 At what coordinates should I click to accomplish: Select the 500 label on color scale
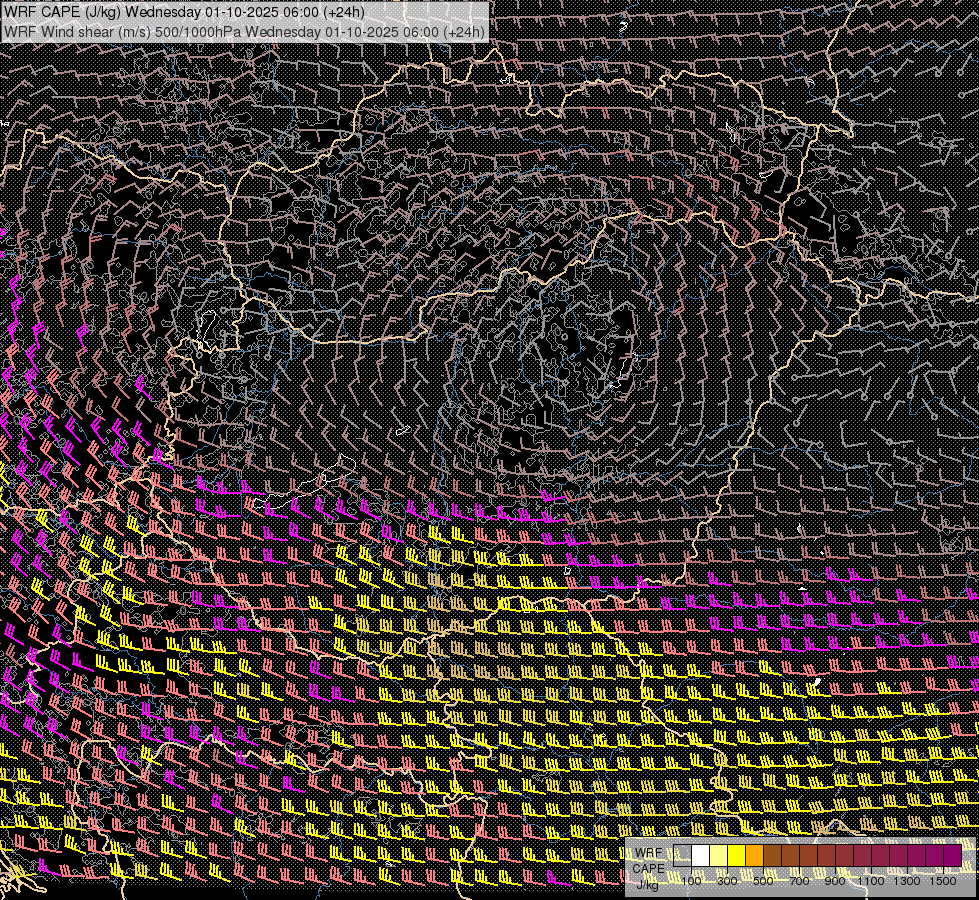click(x=763, y=881)
